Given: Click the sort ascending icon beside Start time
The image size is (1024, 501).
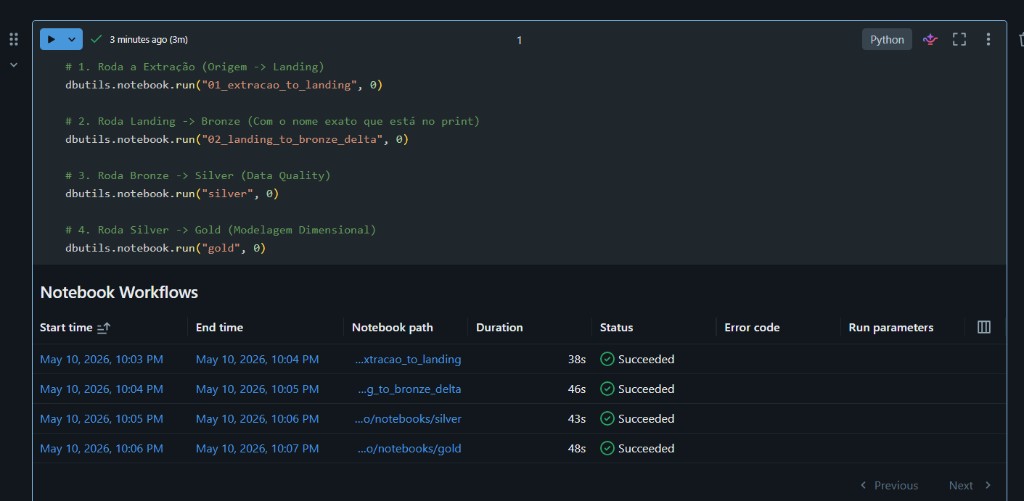Looking at the screenshot, I should pyautogui.click(x=103, y=328).
